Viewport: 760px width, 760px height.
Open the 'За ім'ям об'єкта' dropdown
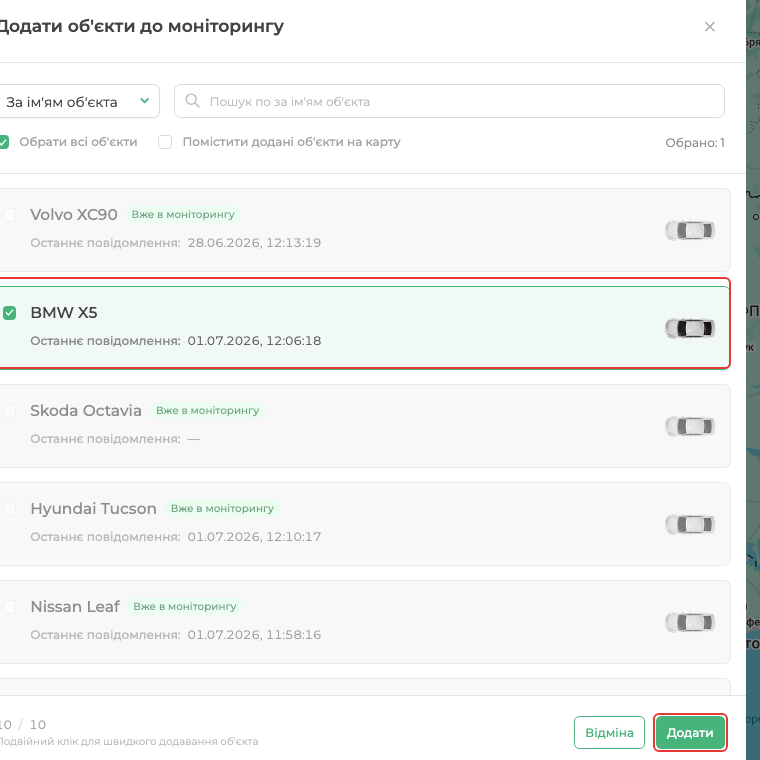coord(78,101)
